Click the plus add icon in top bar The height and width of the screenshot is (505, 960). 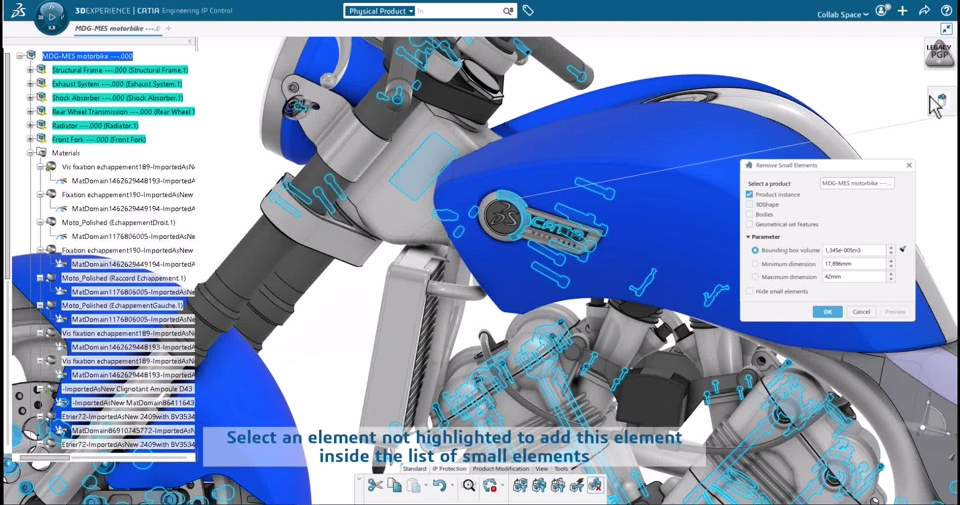(902, 10)
